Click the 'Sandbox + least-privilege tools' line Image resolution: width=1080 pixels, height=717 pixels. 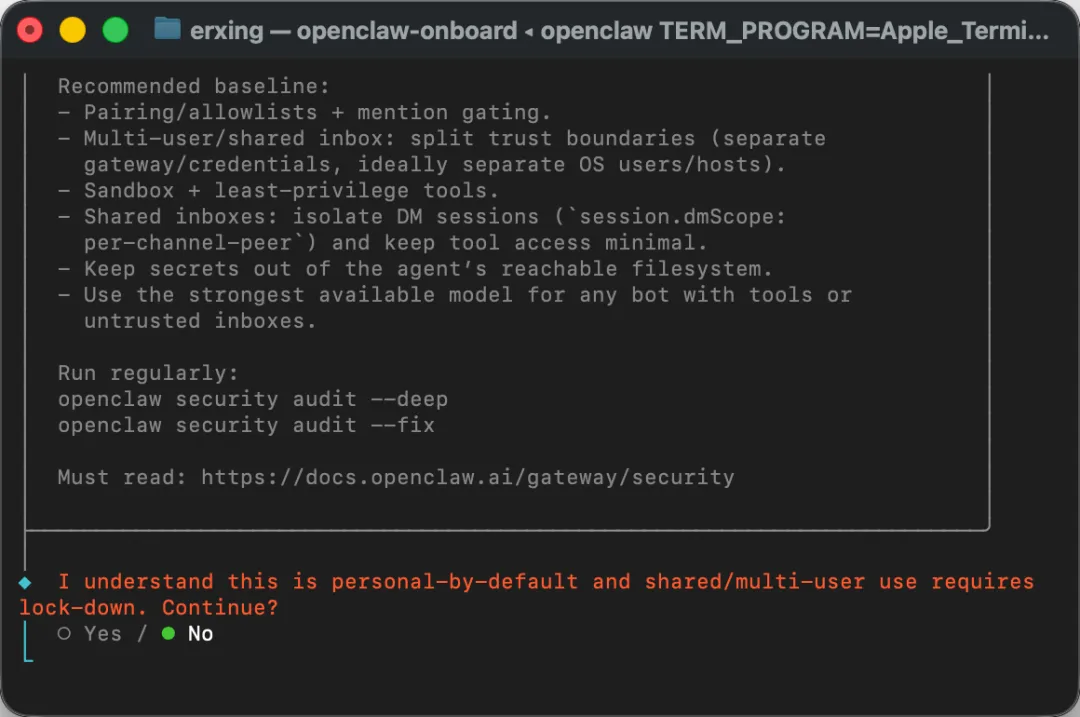pyautogui.click(x=278, y=191)
